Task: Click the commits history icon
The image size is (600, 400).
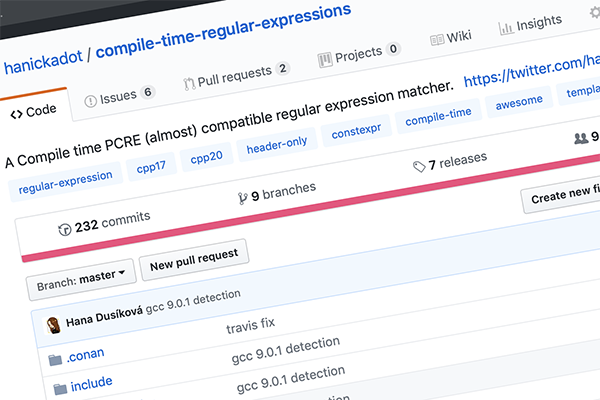Action: click(x=65, y=228)
